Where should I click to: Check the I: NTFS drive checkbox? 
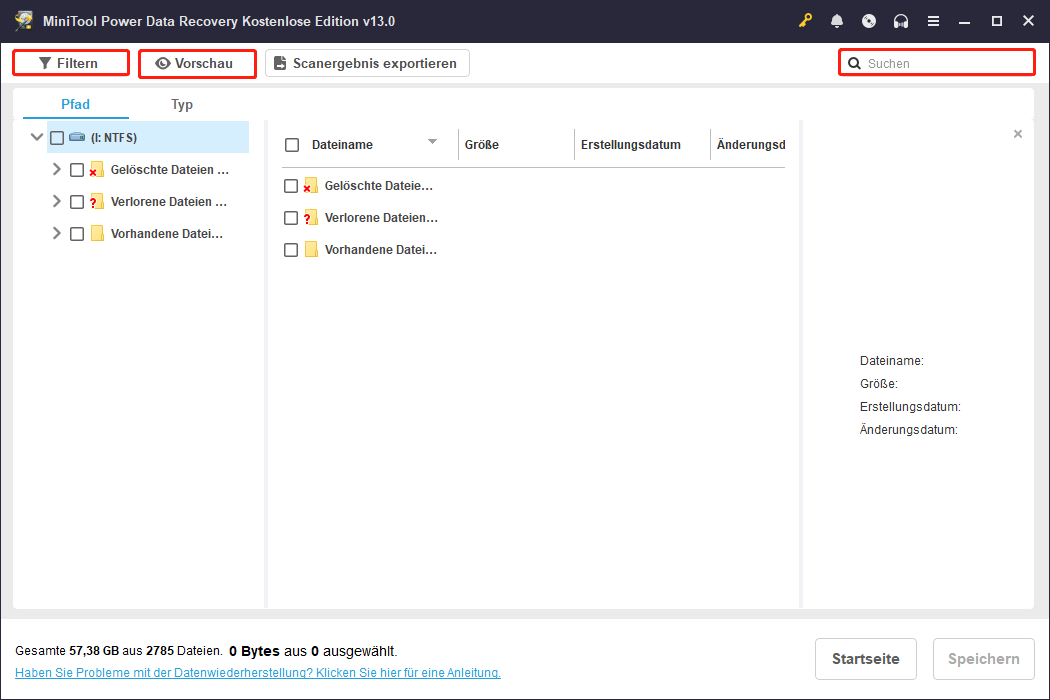[x=57, y=137]
